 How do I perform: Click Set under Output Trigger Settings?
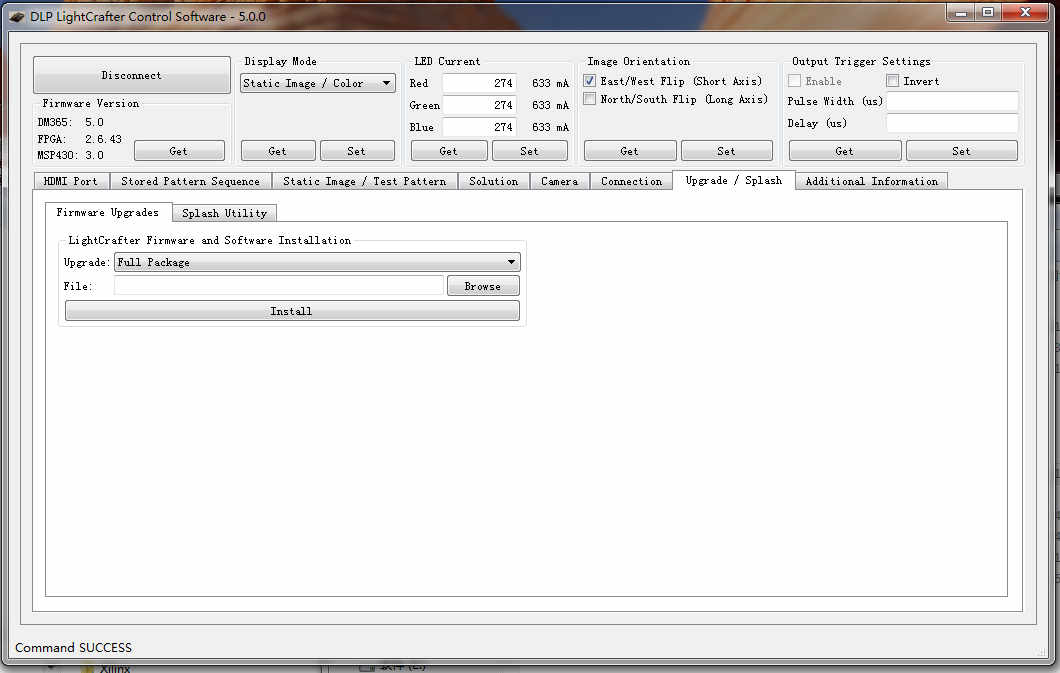tap(961, 151)
